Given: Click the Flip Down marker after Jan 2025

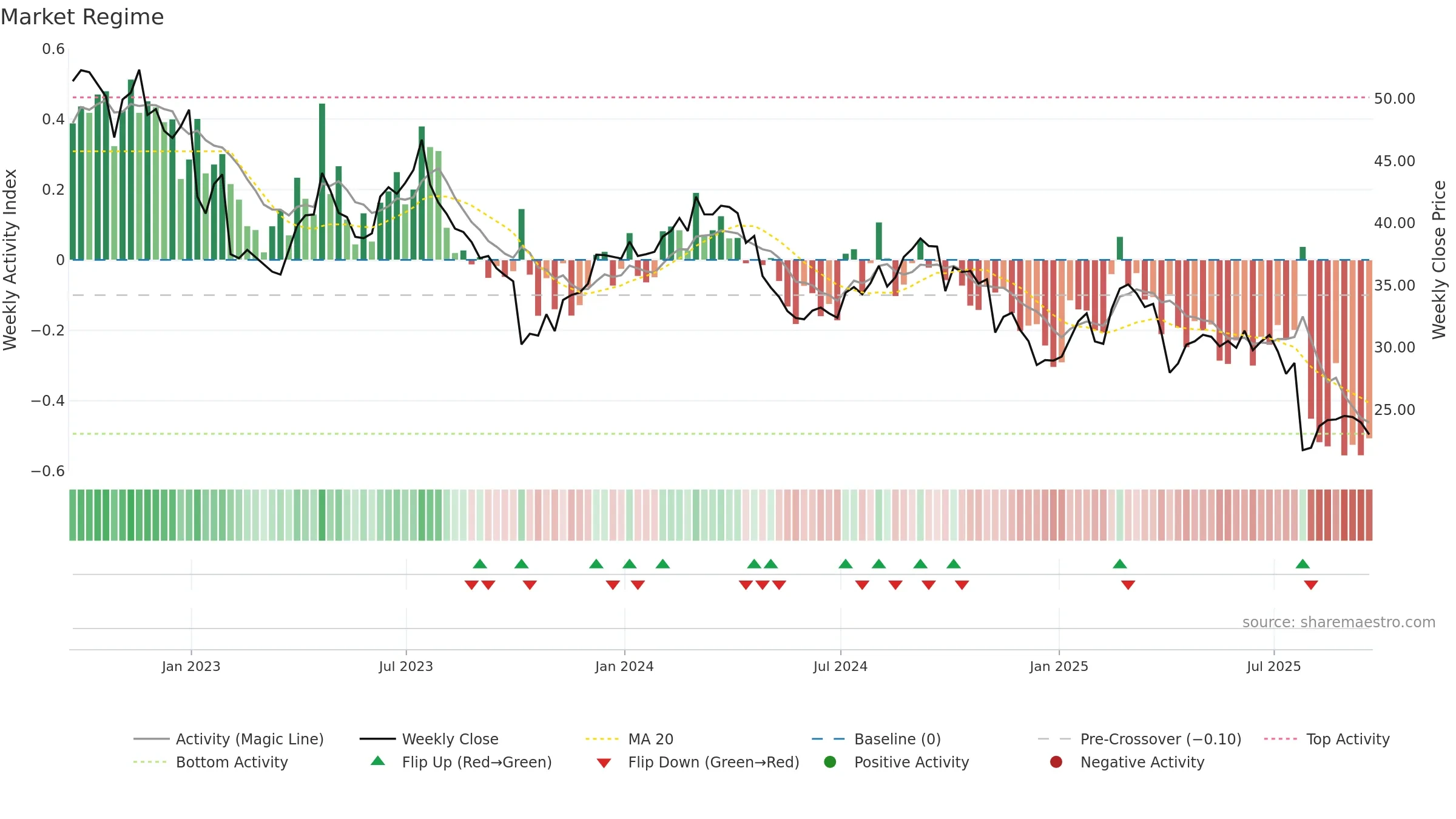Looking at the screenshot, I should pyautogui.click(x=1128, y=585).
